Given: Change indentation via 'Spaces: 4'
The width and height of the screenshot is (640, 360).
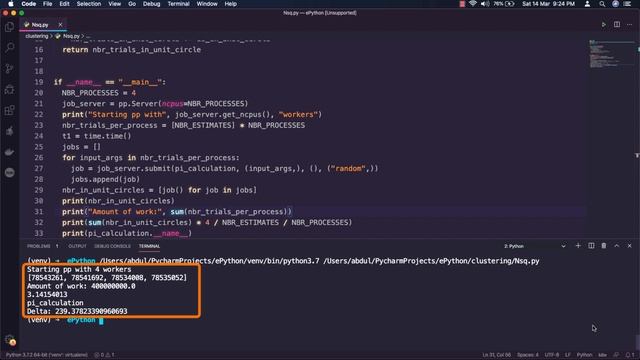Looking at the screenshot, I should [x=528, y=355].
